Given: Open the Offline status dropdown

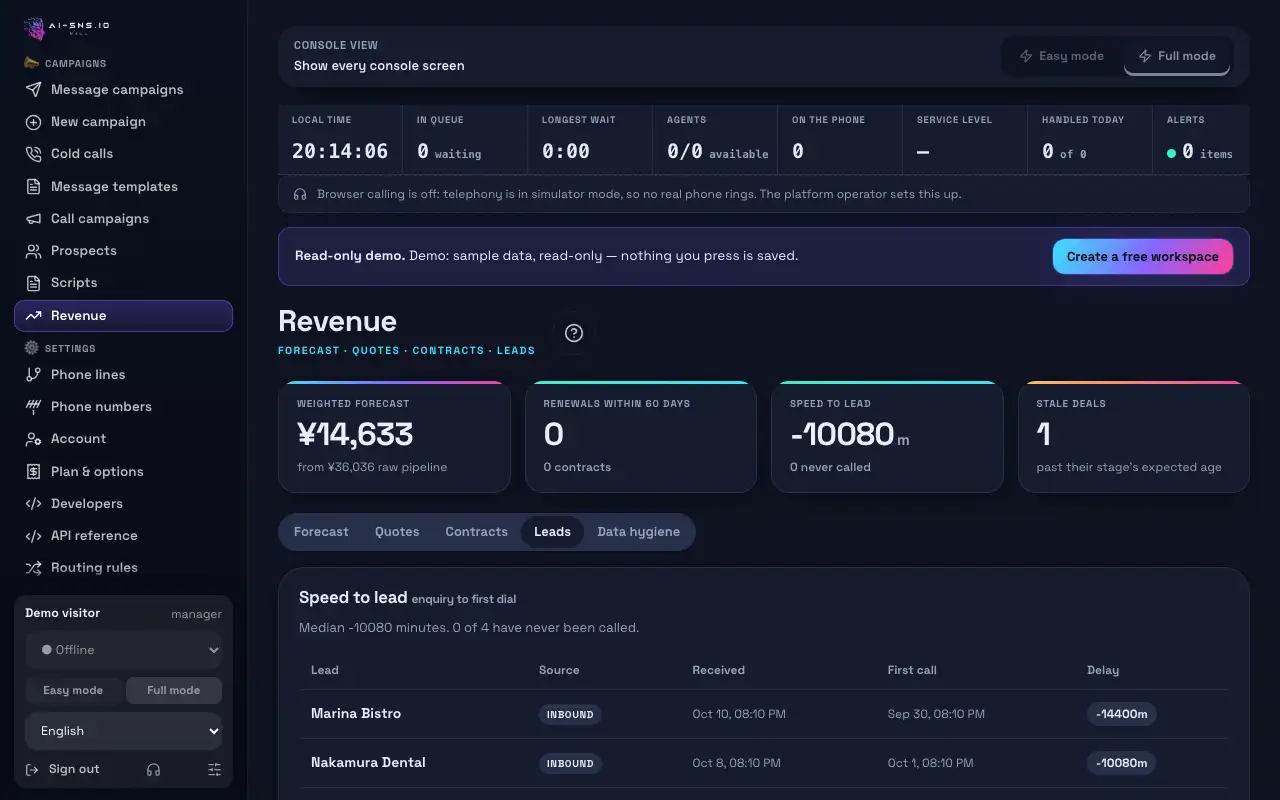Looking at the screenshot, I should coord(124,650).
